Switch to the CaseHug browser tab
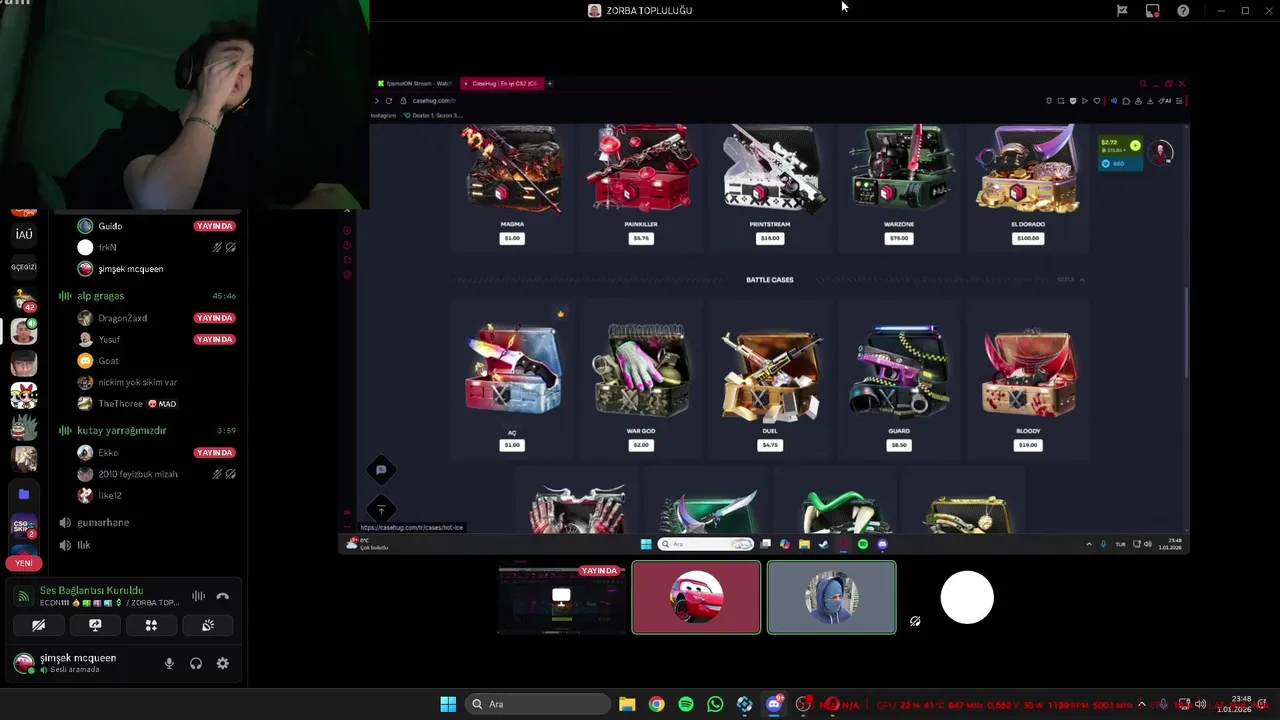The height and width of the screenshot is (720, 1280). coord(503,83)
